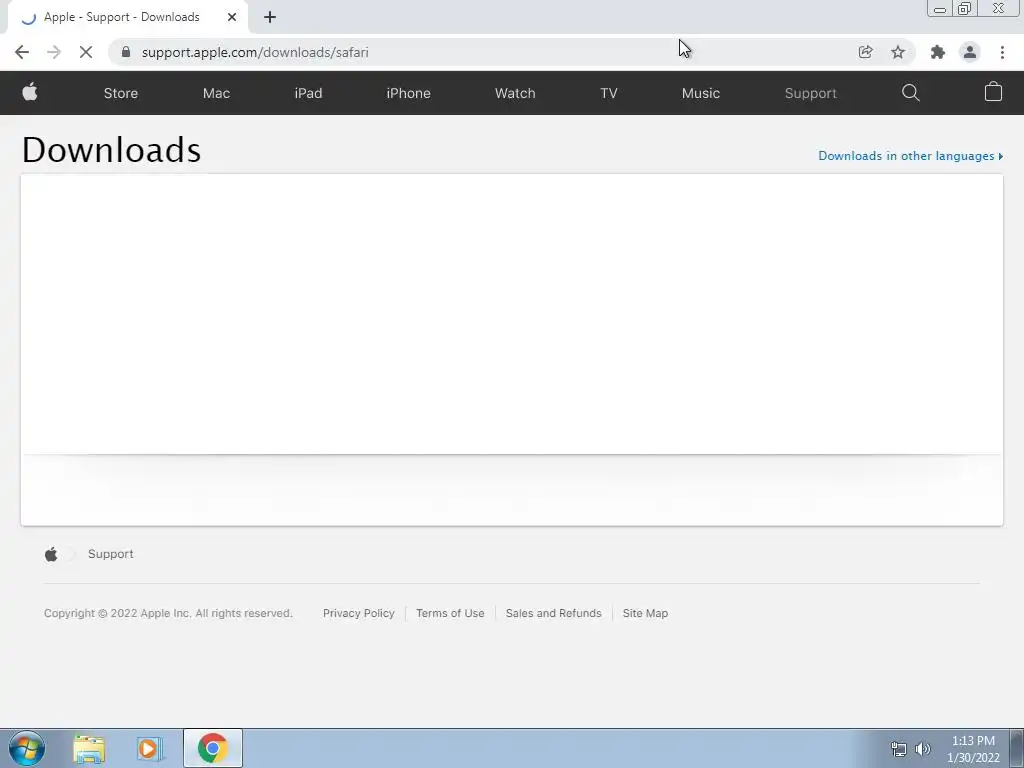Viewport: 1024px width, 768px height.
Task: Click the Downloads page heading
Action: tap(112, 150)
